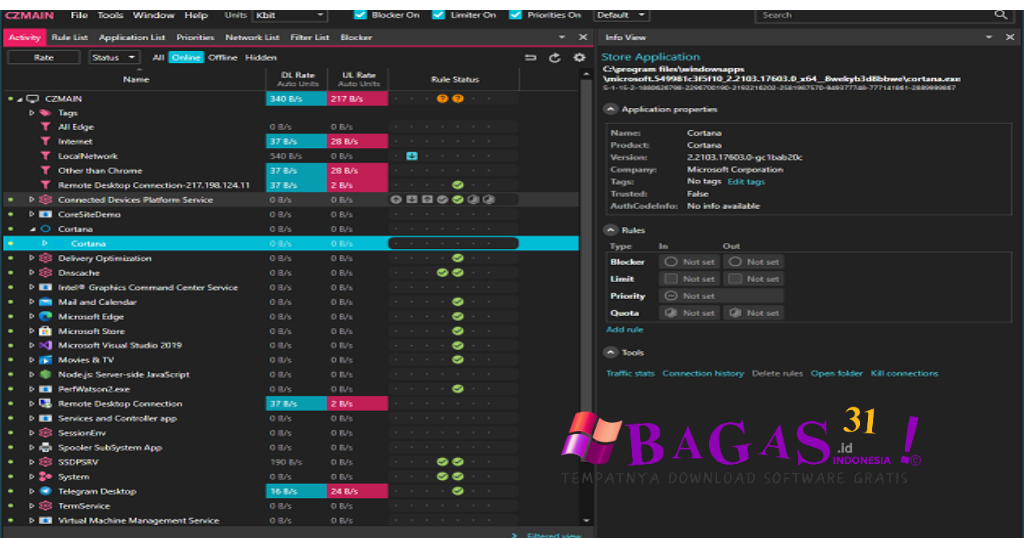The width and height of the screenshot is (1024, 538).
Task: Click the search magnifier icon
Action: point(1000,14)
